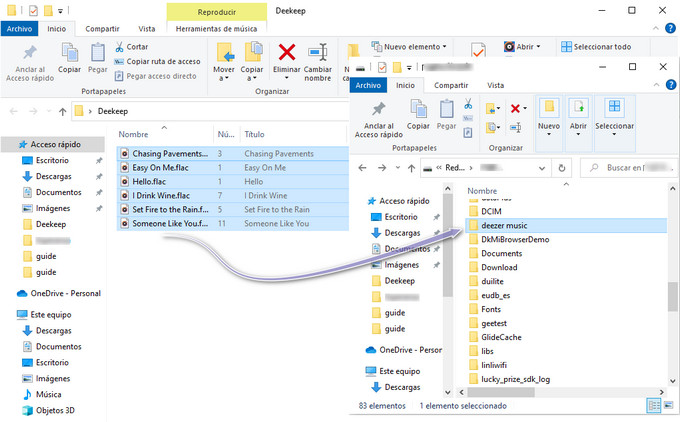Open Objetos 3D in Deekeep window sidebar
The height and width of the screenshot is (422, 680).
pyautogui.click(x=49, y=410)
